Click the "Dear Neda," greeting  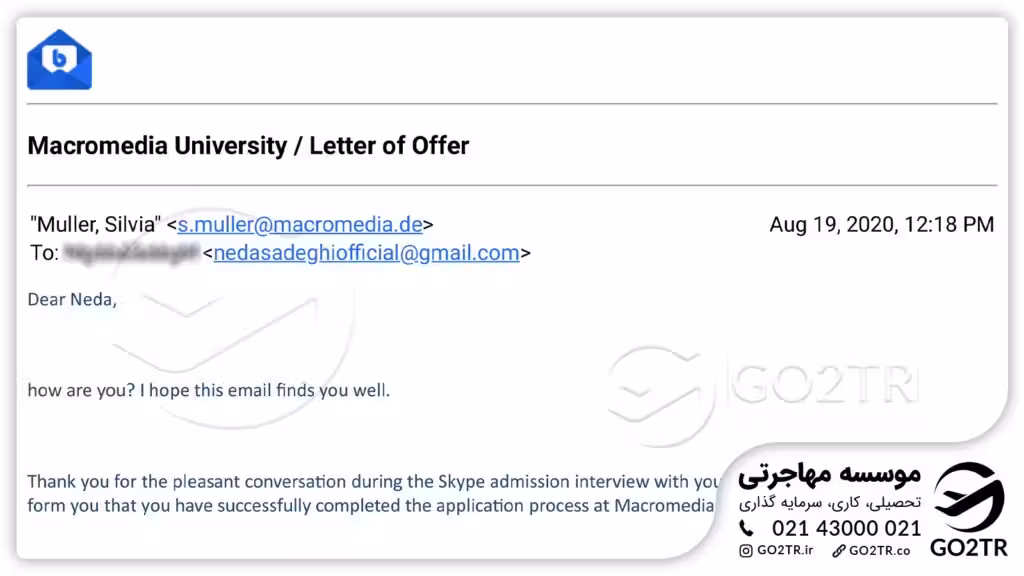point(72,299)
